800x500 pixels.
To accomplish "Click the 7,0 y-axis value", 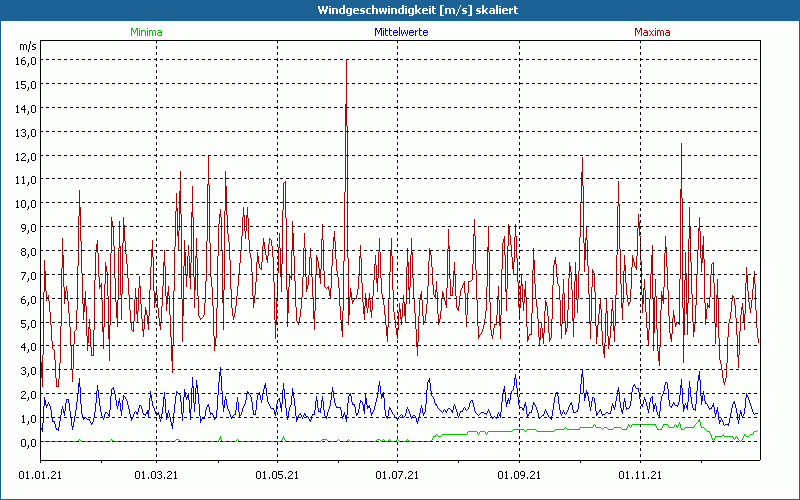I will (x=30, y=276).
